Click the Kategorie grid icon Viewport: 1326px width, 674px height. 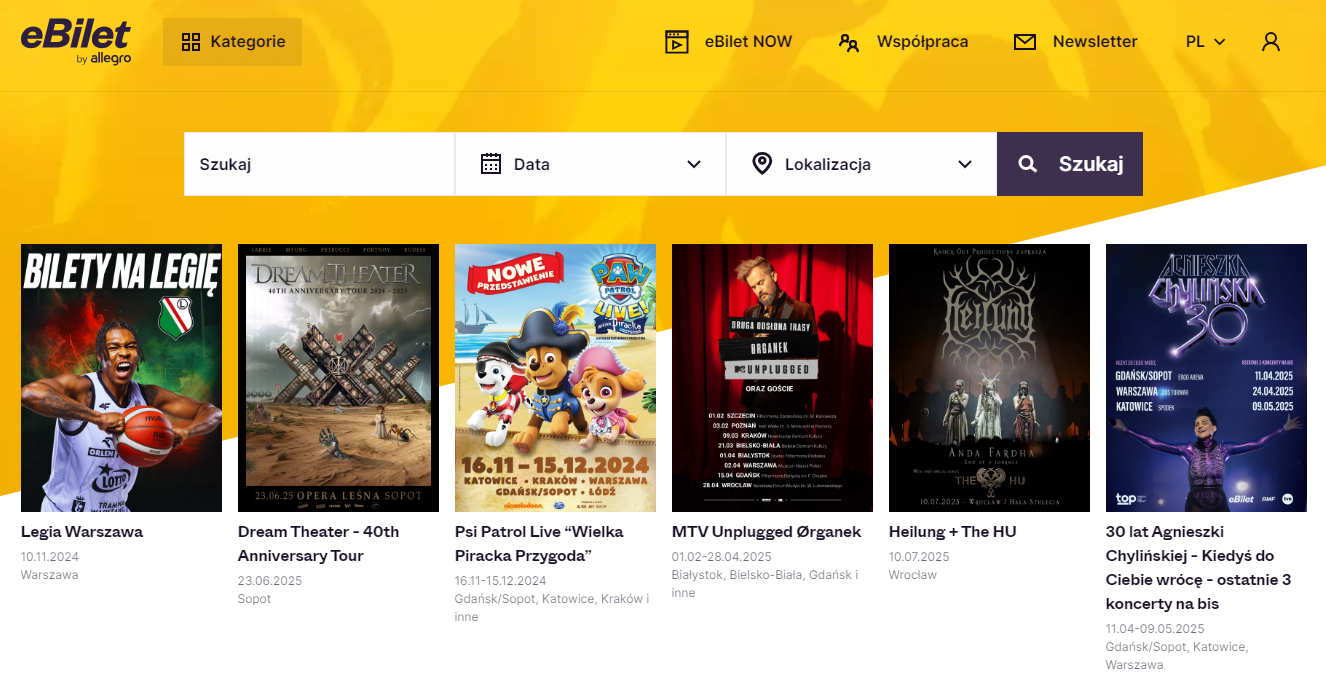pyautogui.click(x=191, y=42)
